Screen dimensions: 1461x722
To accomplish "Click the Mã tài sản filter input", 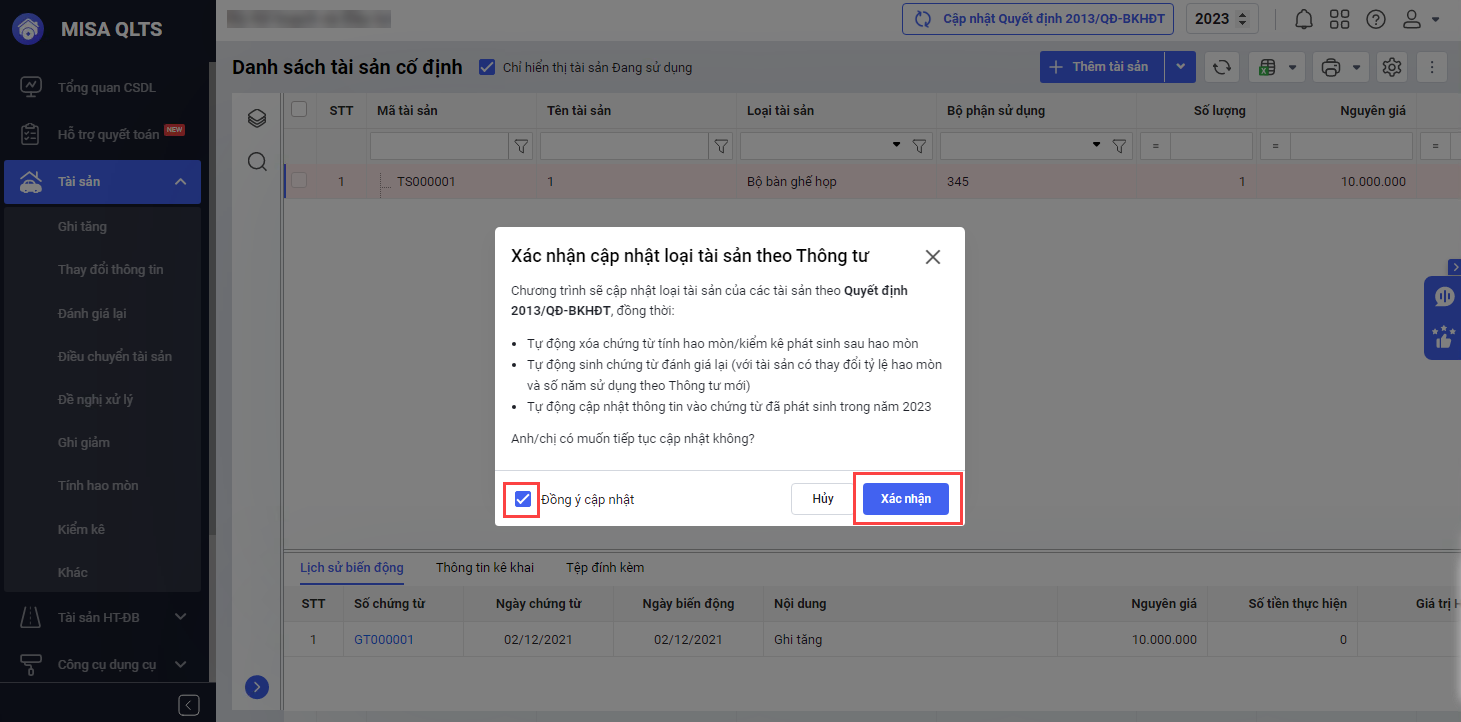I will [x=440, y=146].
